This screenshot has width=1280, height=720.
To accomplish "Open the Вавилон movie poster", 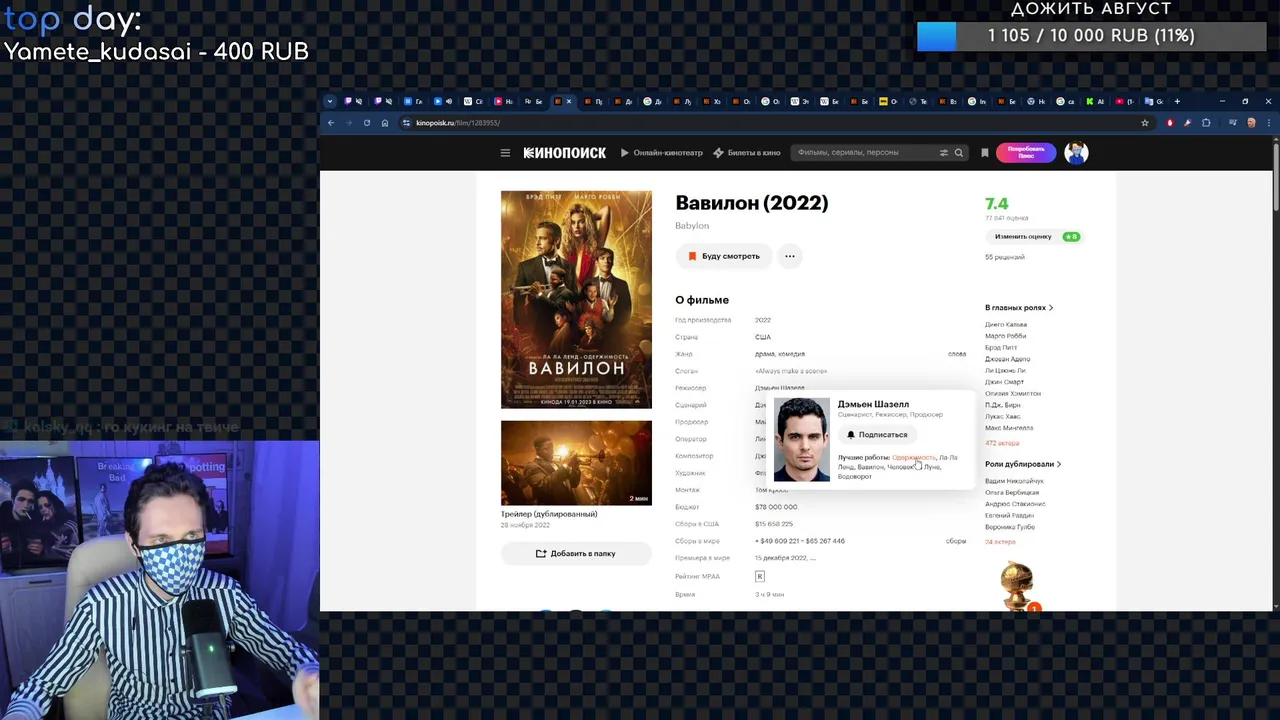I will 576,299.
